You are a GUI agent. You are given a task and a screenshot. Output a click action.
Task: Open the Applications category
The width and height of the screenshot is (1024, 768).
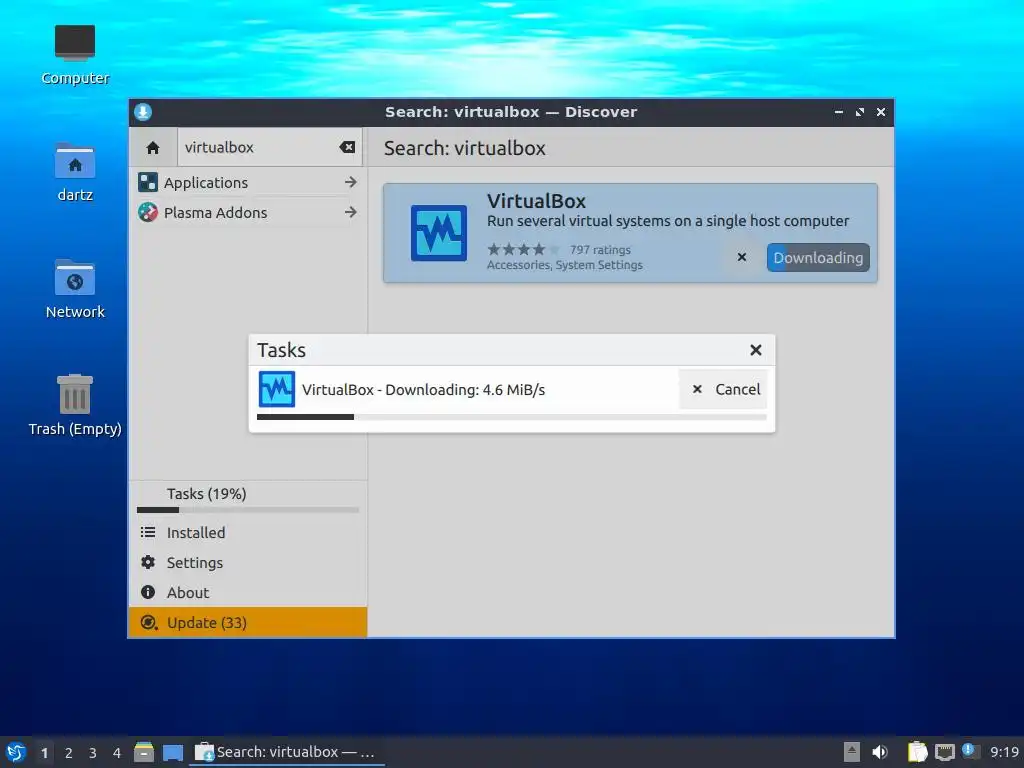coord(248,182)
